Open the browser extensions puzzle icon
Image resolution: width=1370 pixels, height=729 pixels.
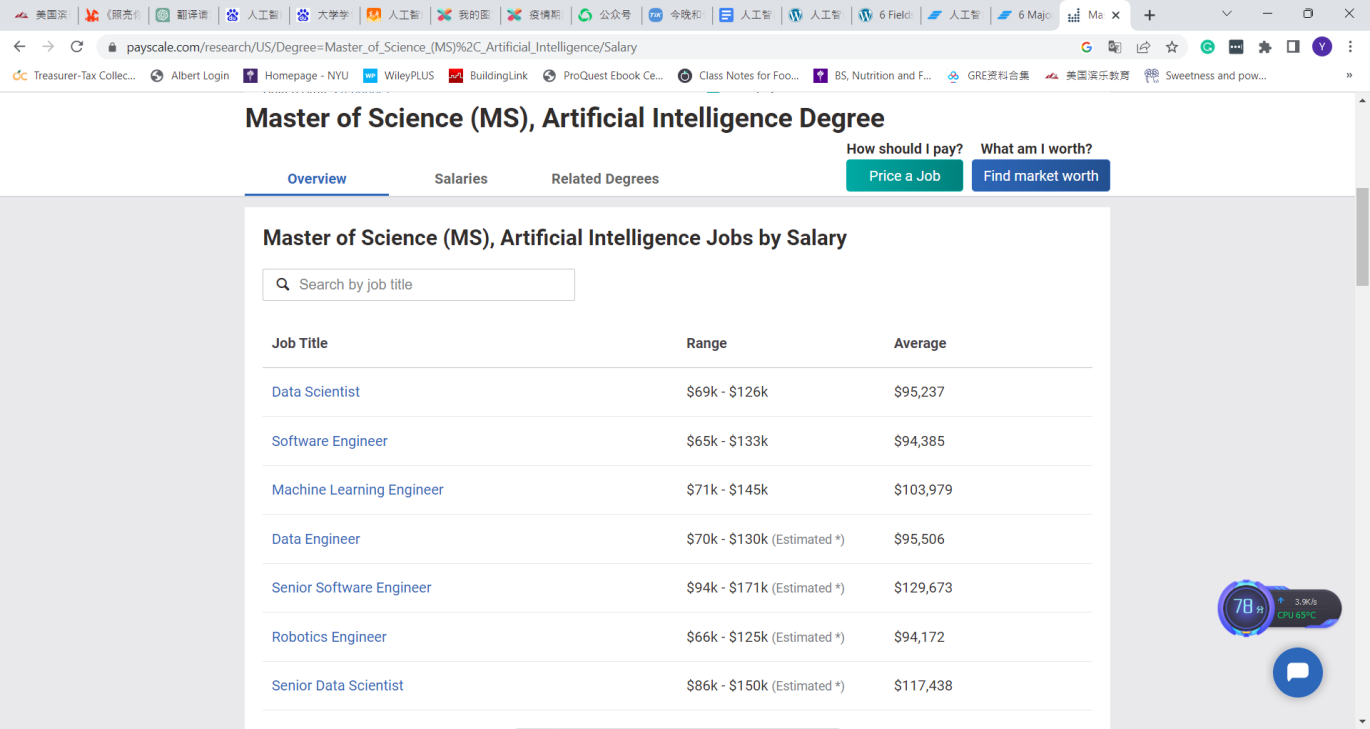point(1265,47)
